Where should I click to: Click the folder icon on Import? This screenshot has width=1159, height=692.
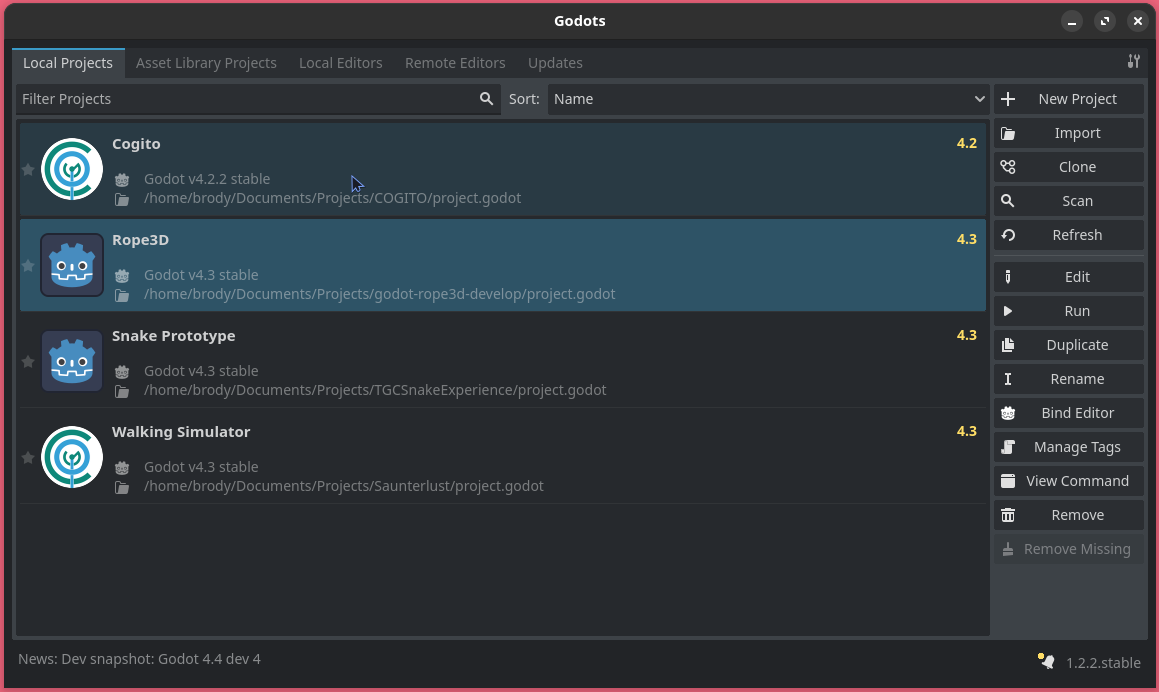coord(1007,133)
